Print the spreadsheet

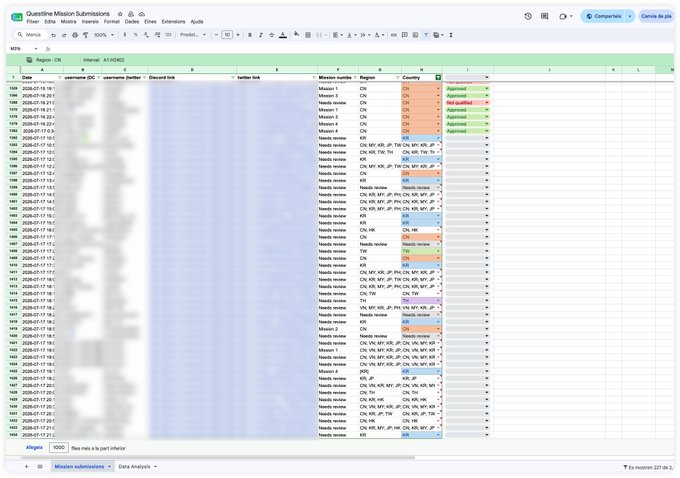point(75,35)
